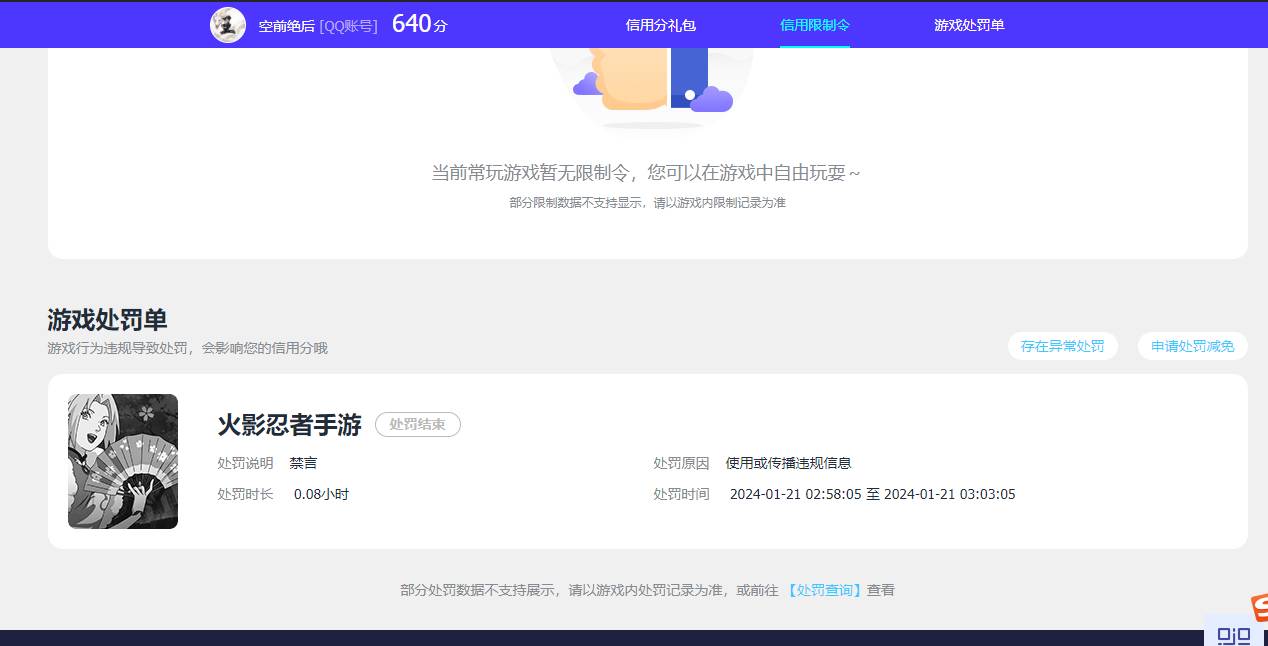Switch to the 游戏处罚单 tab
Viewport: 1268px width, 646px height.
click(969, 24)
